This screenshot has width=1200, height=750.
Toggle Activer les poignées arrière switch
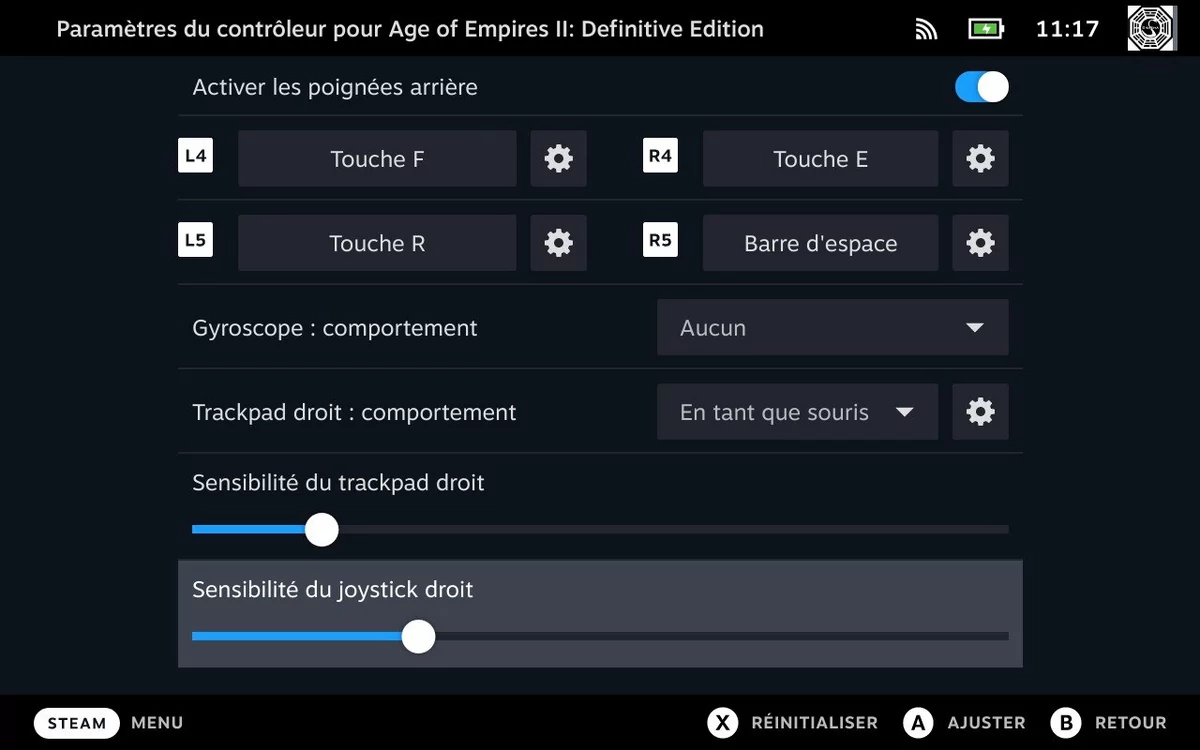[x=981, y=87]
